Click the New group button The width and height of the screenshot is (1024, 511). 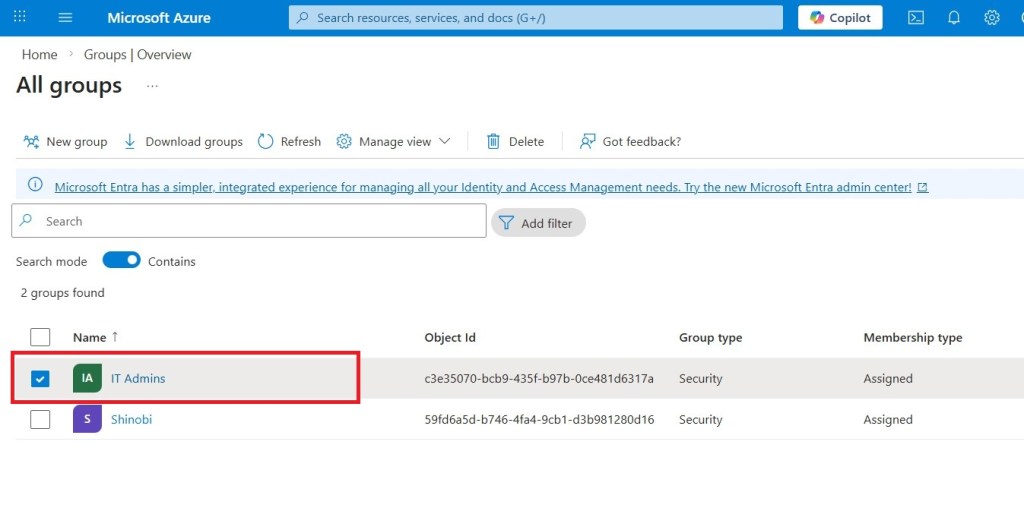(66, 141)
